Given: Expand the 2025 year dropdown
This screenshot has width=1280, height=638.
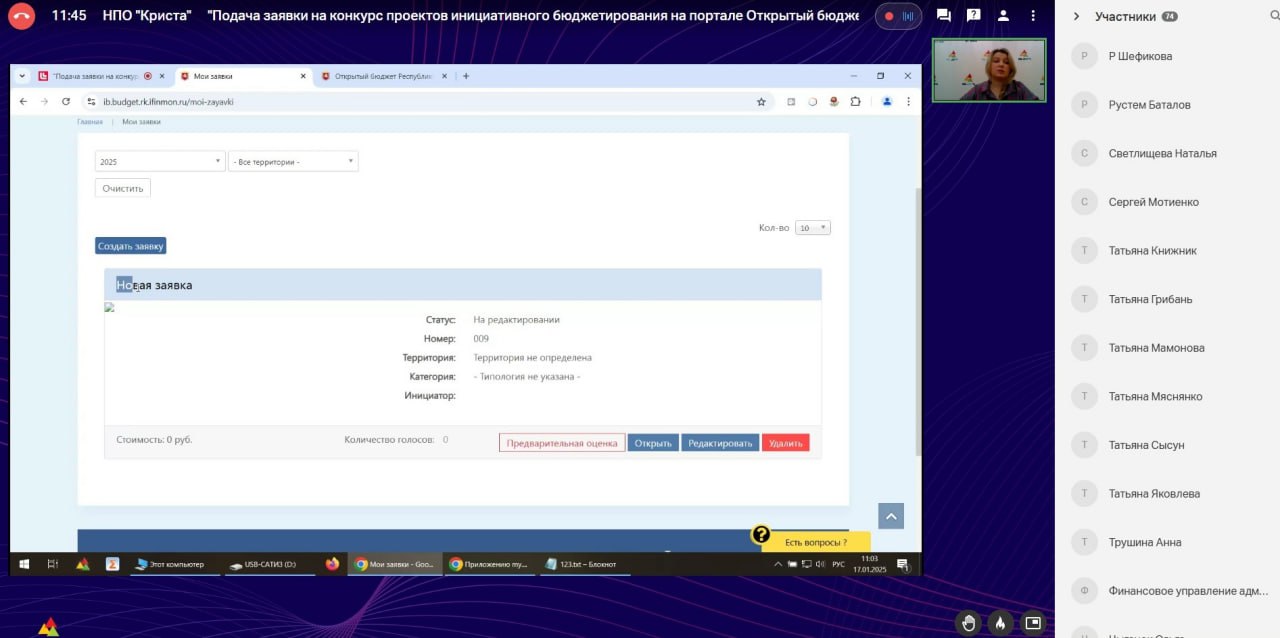Looking at the screenshot, I should point(160,162).
